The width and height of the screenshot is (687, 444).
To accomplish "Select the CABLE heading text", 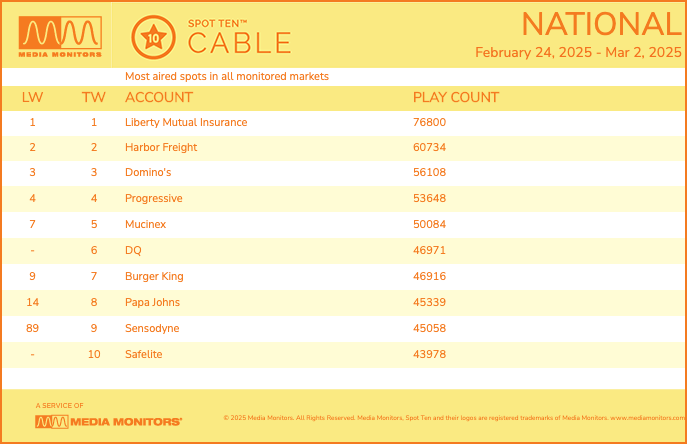I will (239, 43).
